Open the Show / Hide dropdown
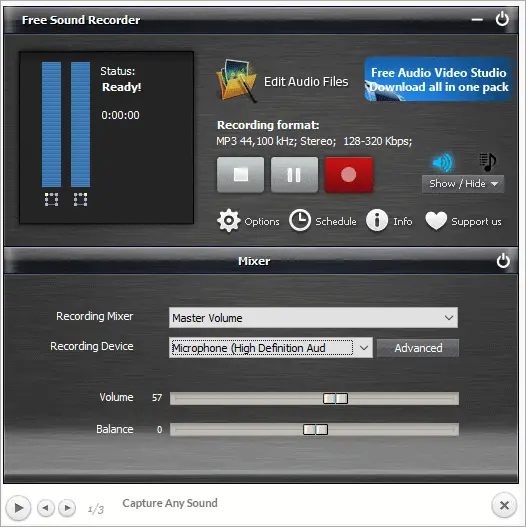Image resolution: width=526 pixels, height=527 pixels. point(463,184)
